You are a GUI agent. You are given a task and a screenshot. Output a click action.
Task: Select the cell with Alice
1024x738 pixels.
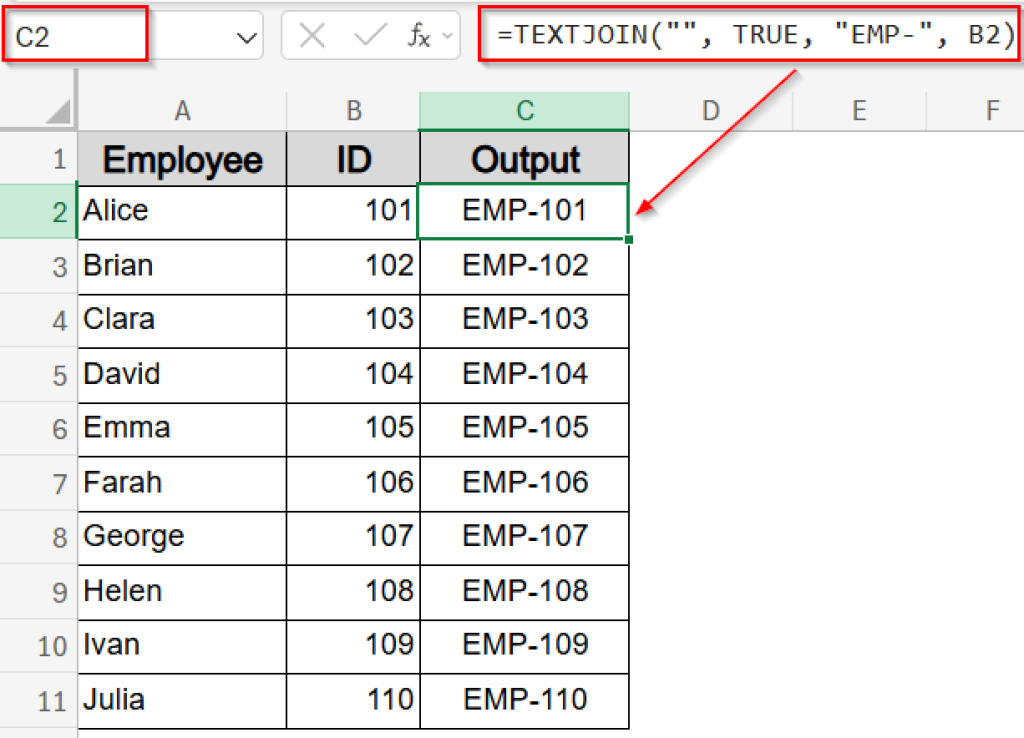(181, 211)
